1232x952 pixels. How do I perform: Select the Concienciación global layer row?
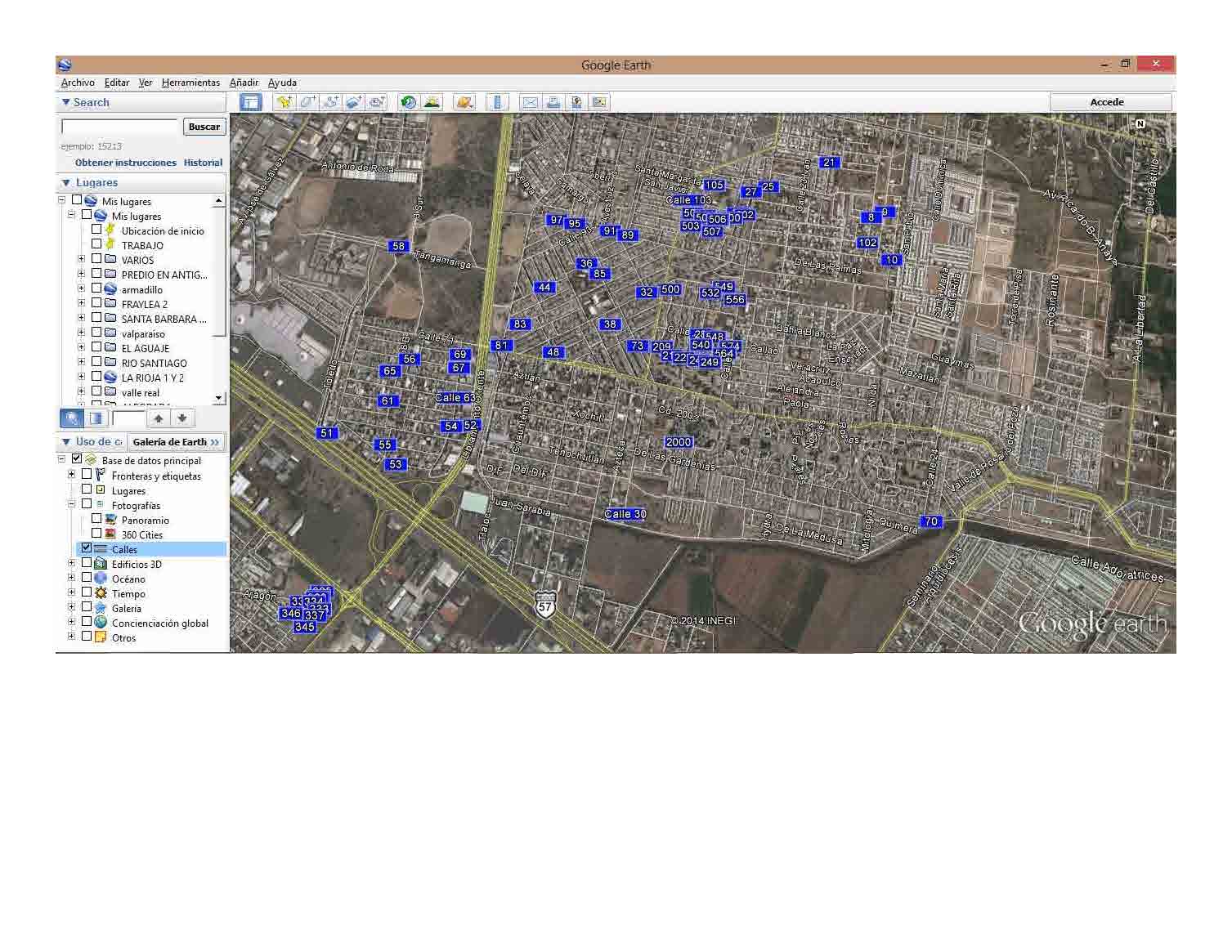coord(160,623)
